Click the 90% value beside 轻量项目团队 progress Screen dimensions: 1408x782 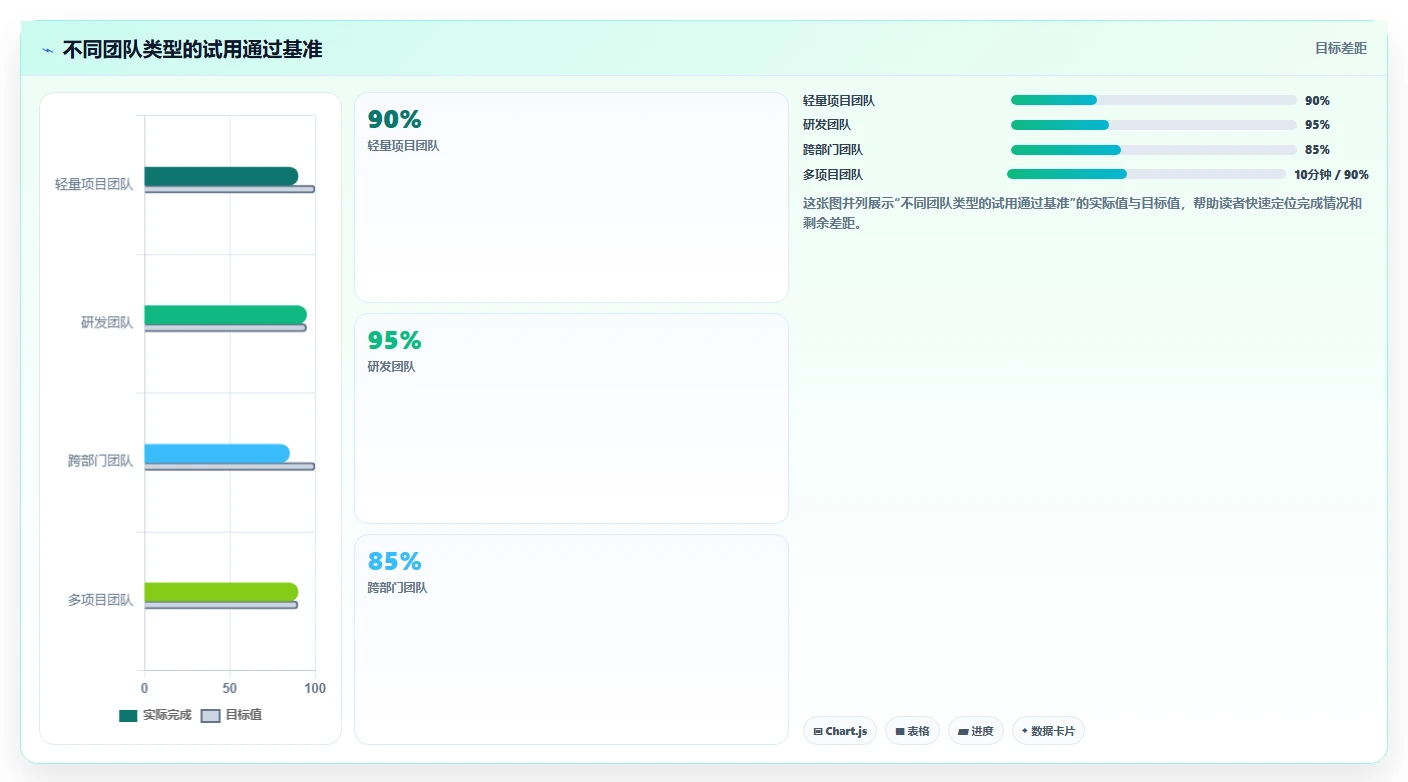click(x=1317, y=100)
